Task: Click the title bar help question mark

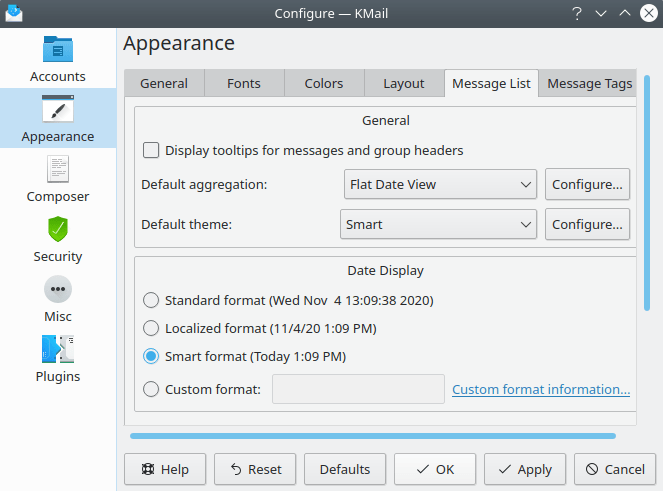Action: tap(577, 13)
